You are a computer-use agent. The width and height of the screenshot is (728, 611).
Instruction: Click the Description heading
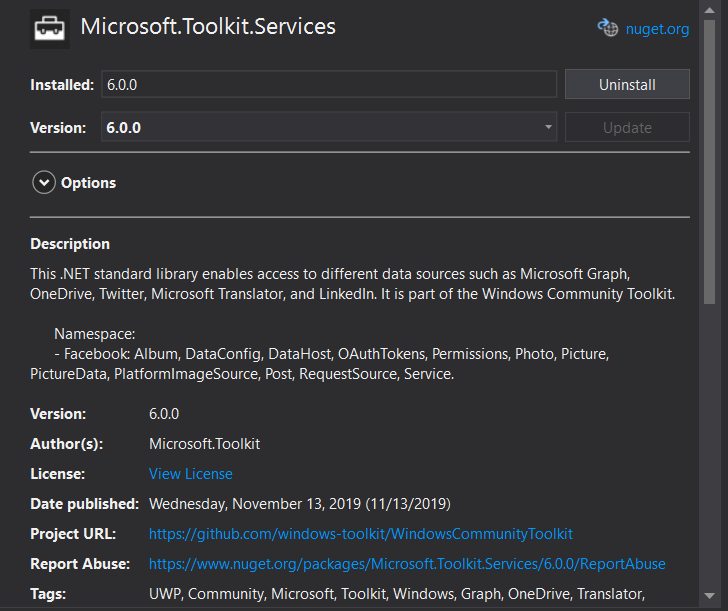70,244
